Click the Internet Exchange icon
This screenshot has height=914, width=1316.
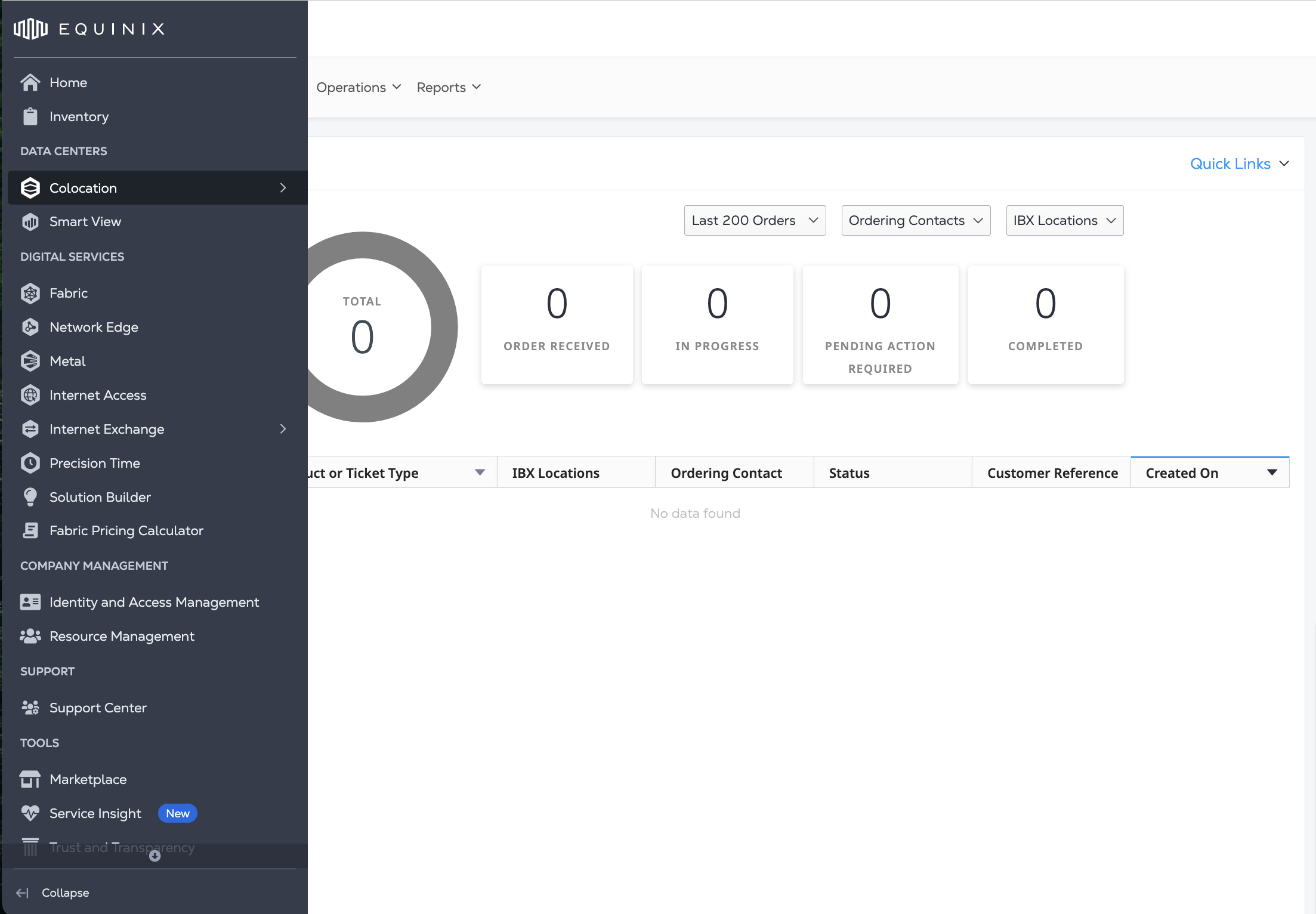pos(30,429)
